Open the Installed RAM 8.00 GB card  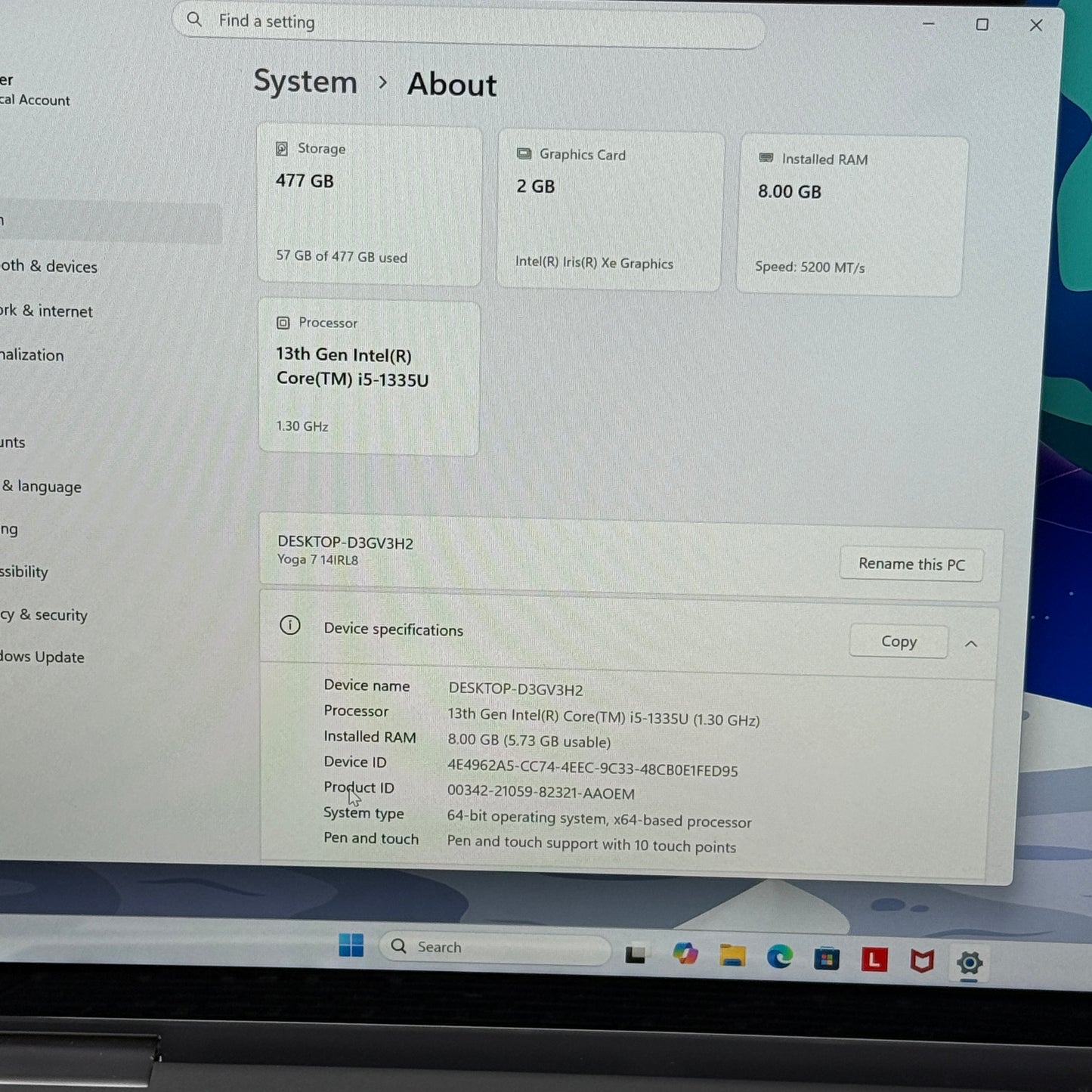pyautogui.click(x=852, y=215)
